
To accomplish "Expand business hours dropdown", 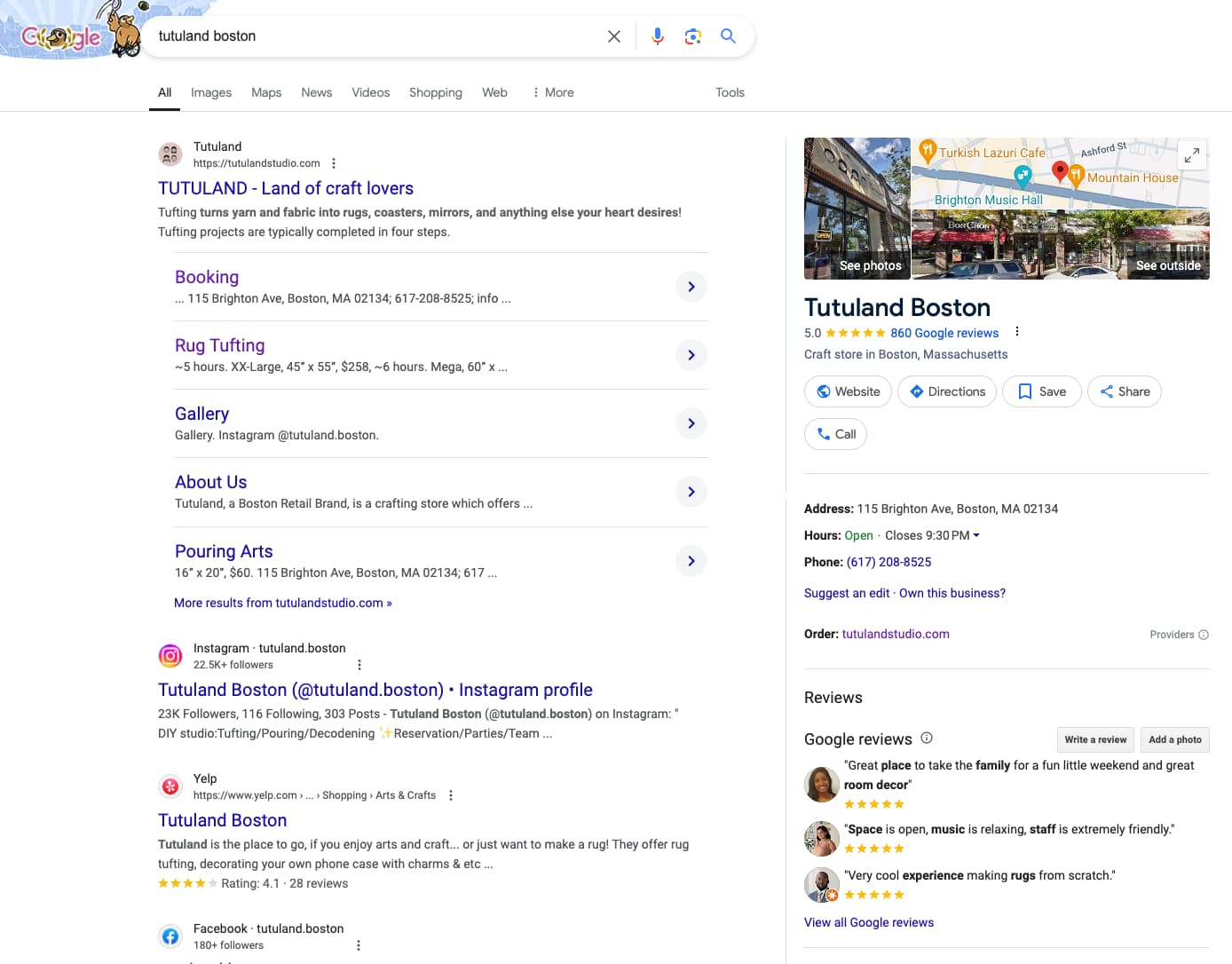I will [976, 535].
